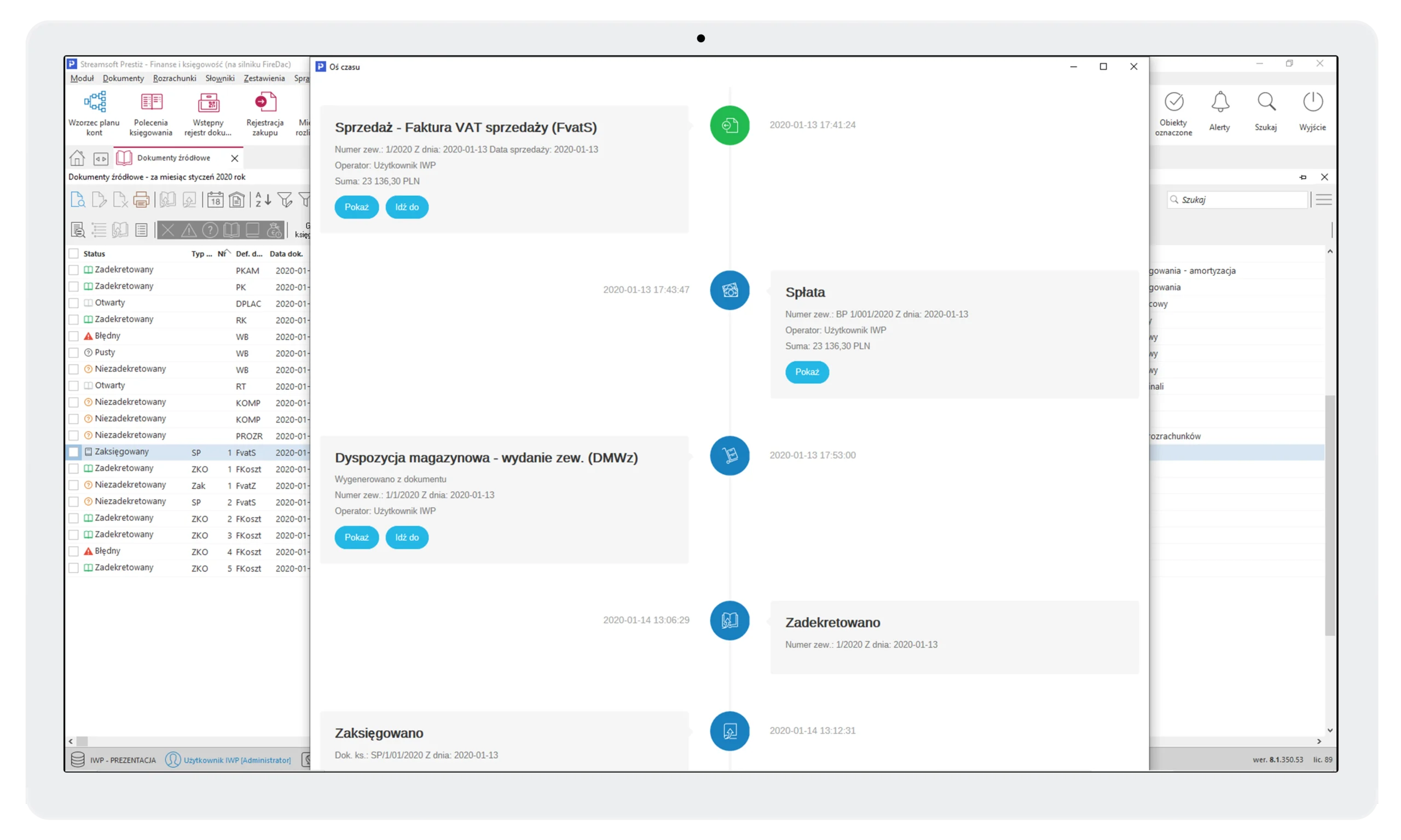The height and width of the screenshot is (840, 1401).
Task: Click the printer icon in the documents toolbar
Action: pyautogui.click(x=141, y=199)
